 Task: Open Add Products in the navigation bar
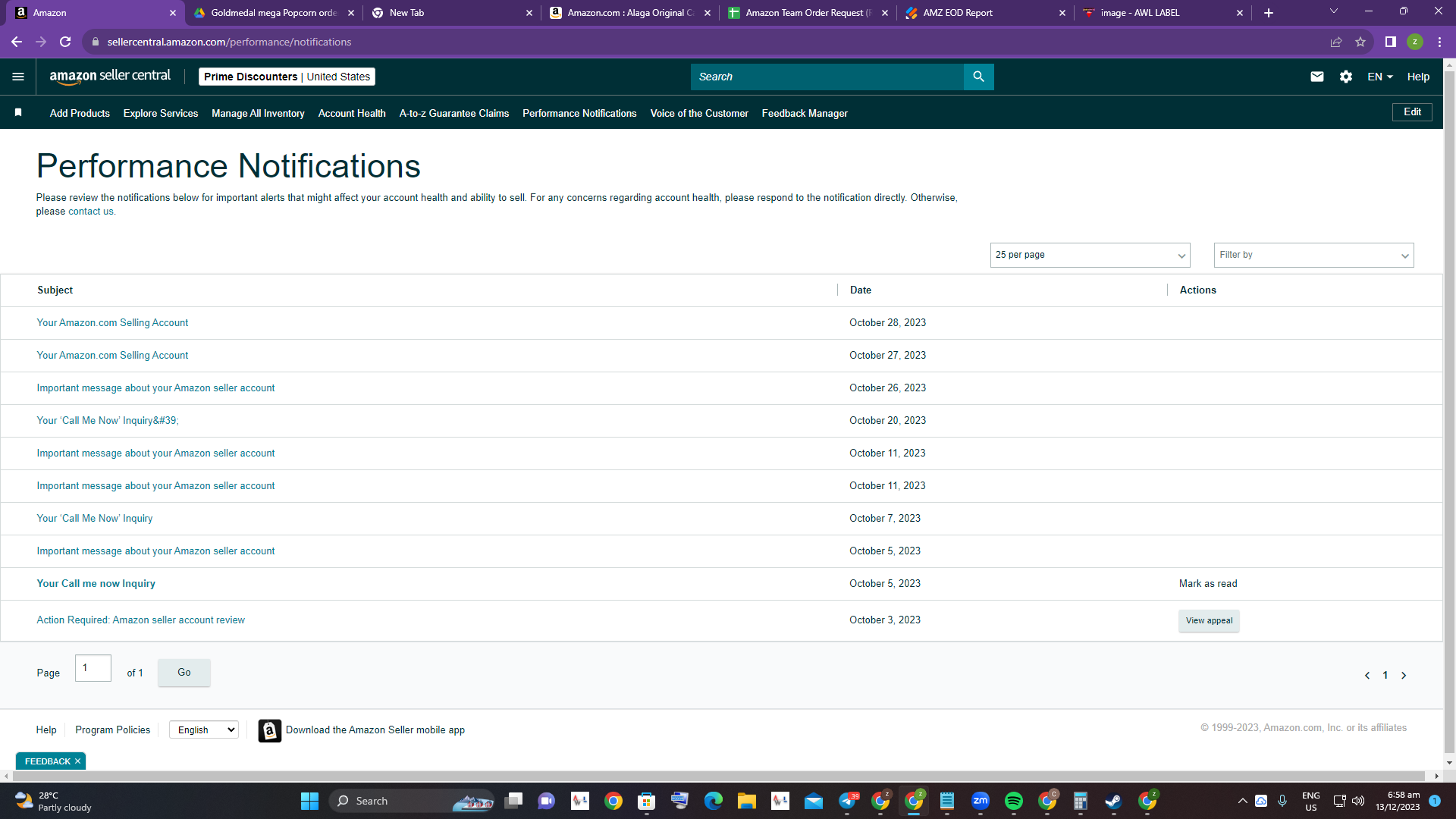click(80, 113)
